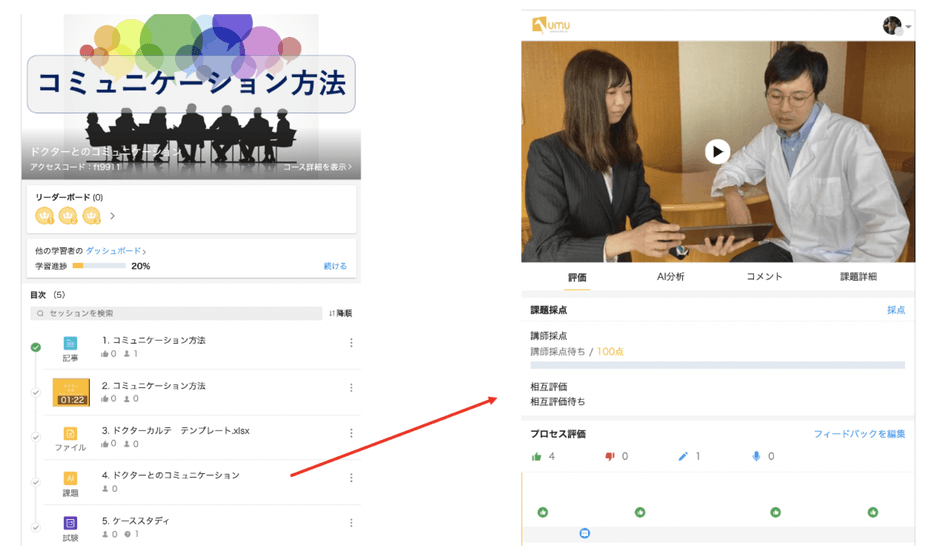Toggle the 降順 sort order
Viewport: 940px width, 557px height.
click(340, 313)
